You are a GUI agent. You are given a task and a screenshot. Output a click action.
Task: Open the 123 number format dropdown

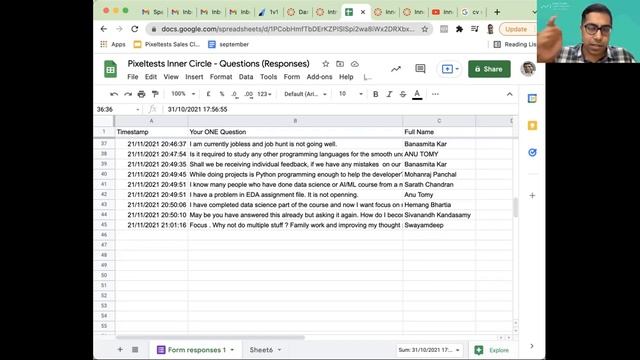(264, 94)
